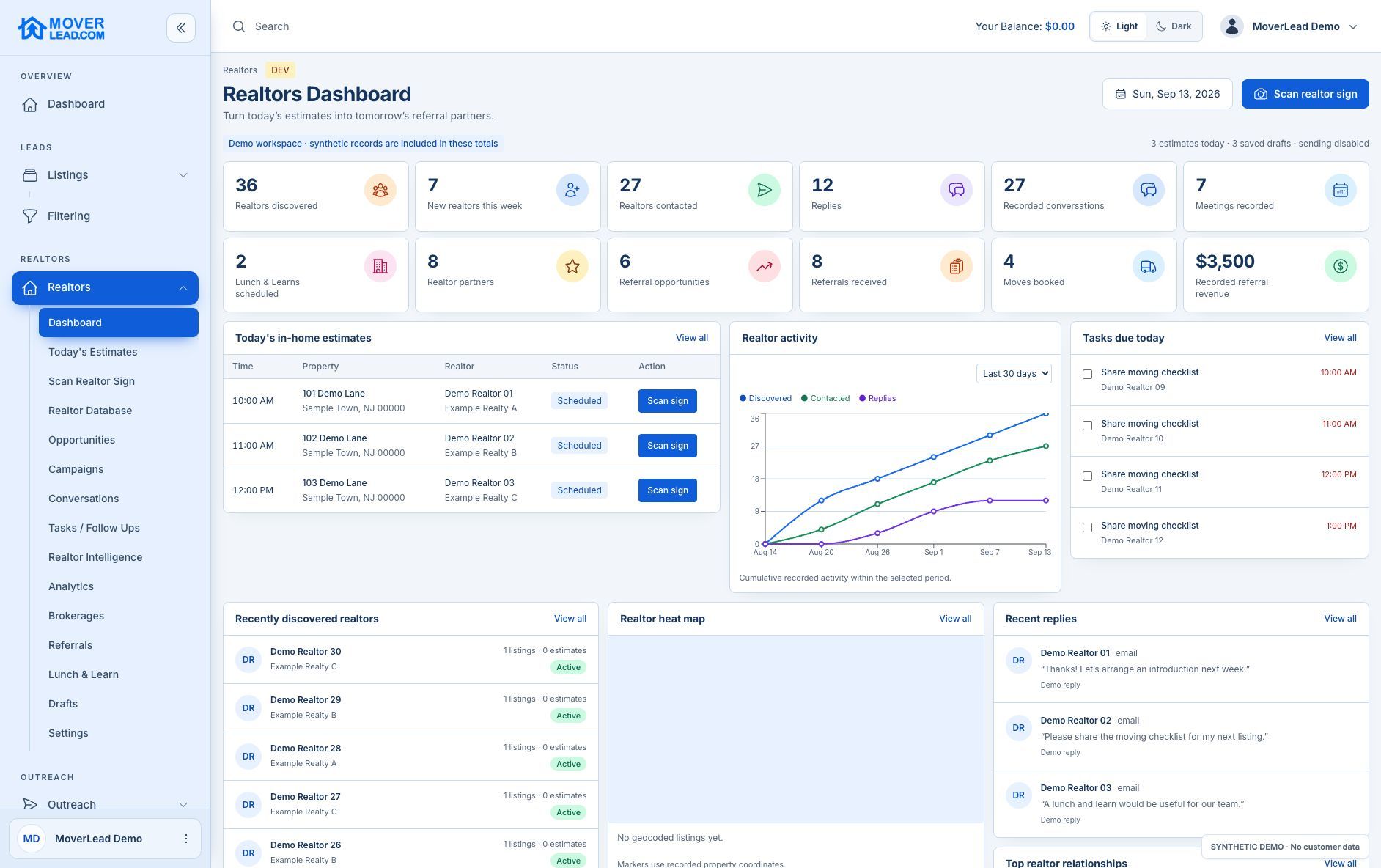Click View all for Today's in-home estimates
The image size is (1381, 868).
point(691,338)
